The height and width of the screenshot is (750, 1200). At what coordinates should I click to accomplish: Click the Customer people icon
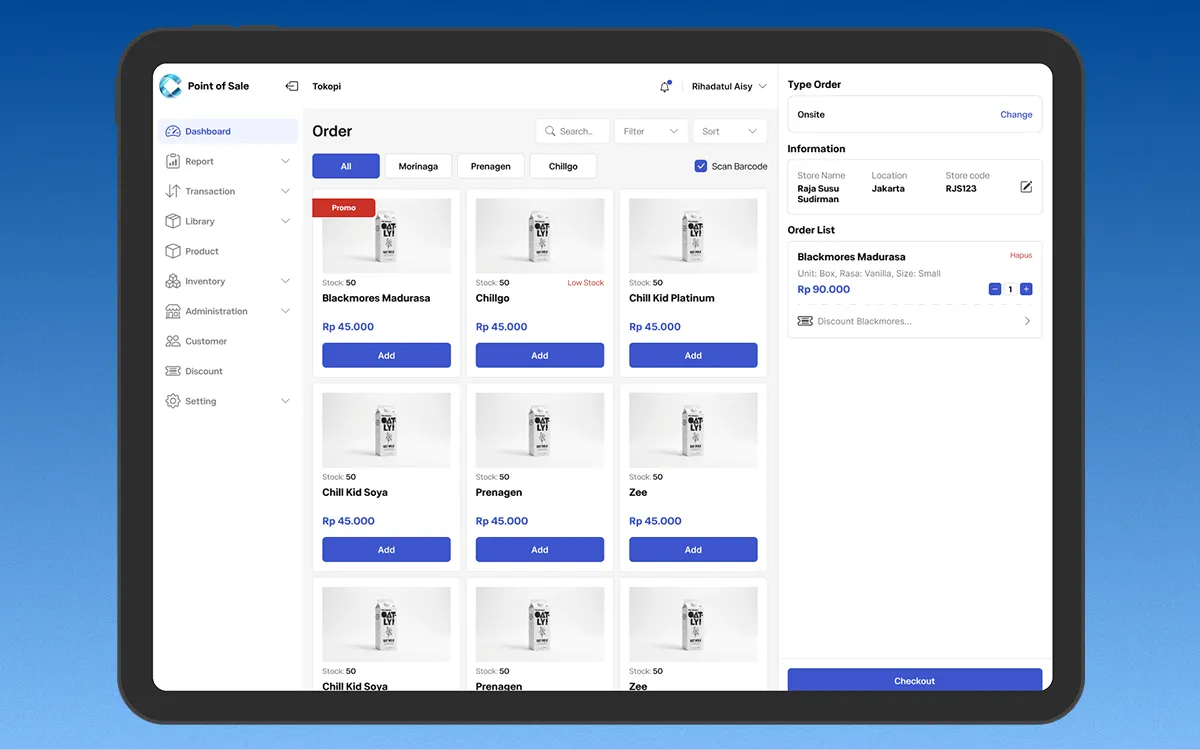click(173, 341)
